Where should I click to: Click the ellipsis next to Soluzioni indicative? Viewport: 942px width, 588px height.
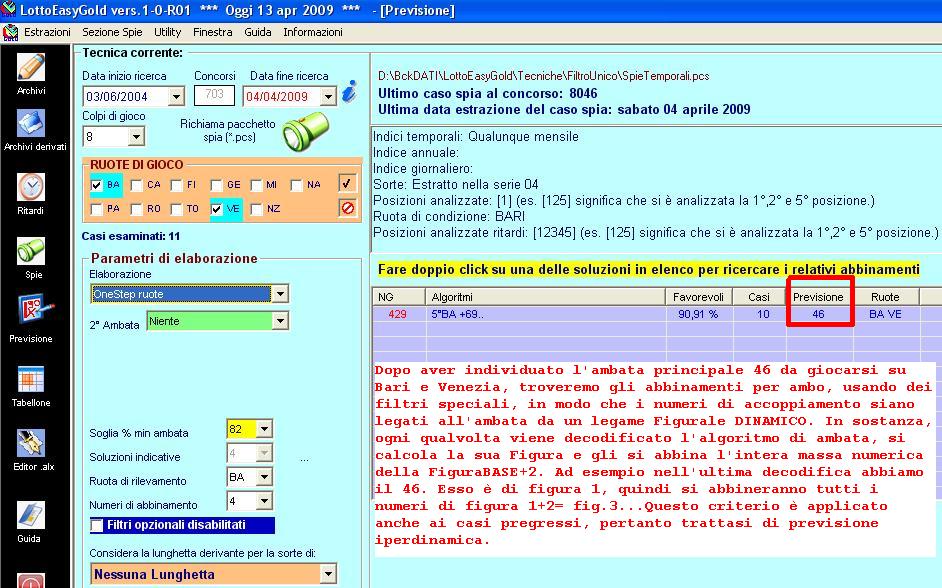coord(305,460)
